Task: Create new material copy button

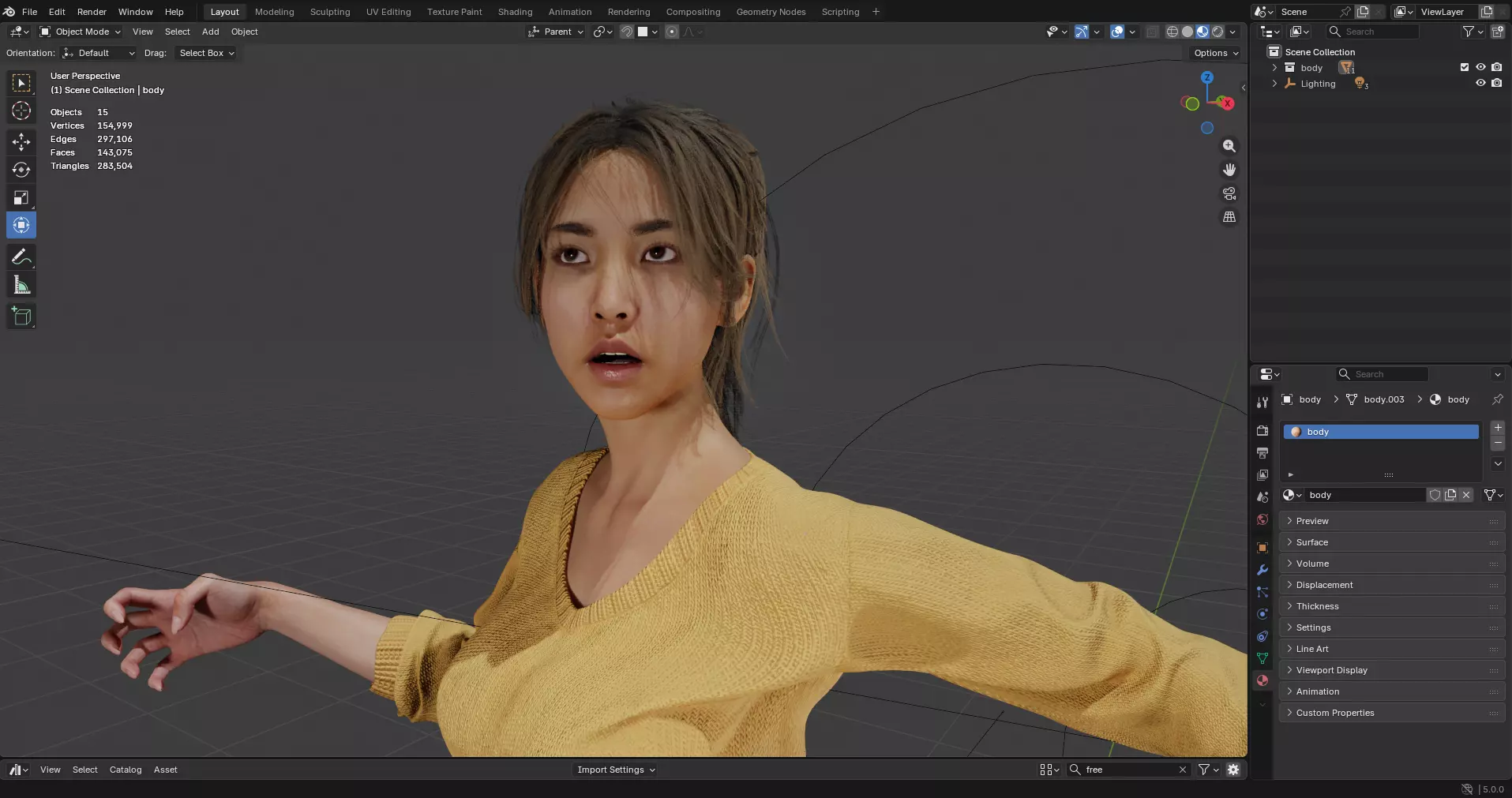Action: coord(1450,495)
